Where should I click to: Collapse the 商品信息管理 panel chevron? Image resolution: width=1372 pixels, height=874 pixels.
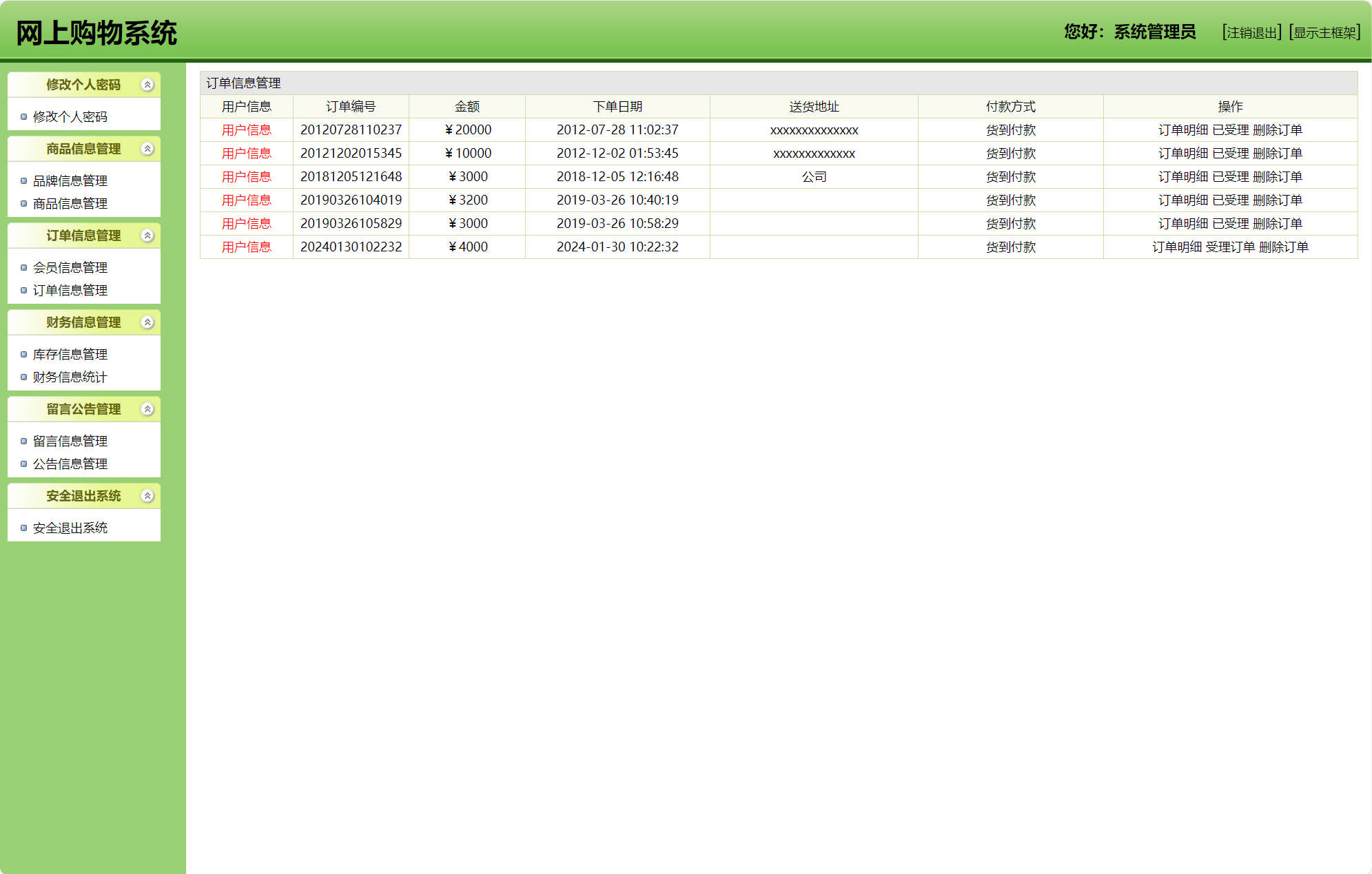[x=147, y=149]
